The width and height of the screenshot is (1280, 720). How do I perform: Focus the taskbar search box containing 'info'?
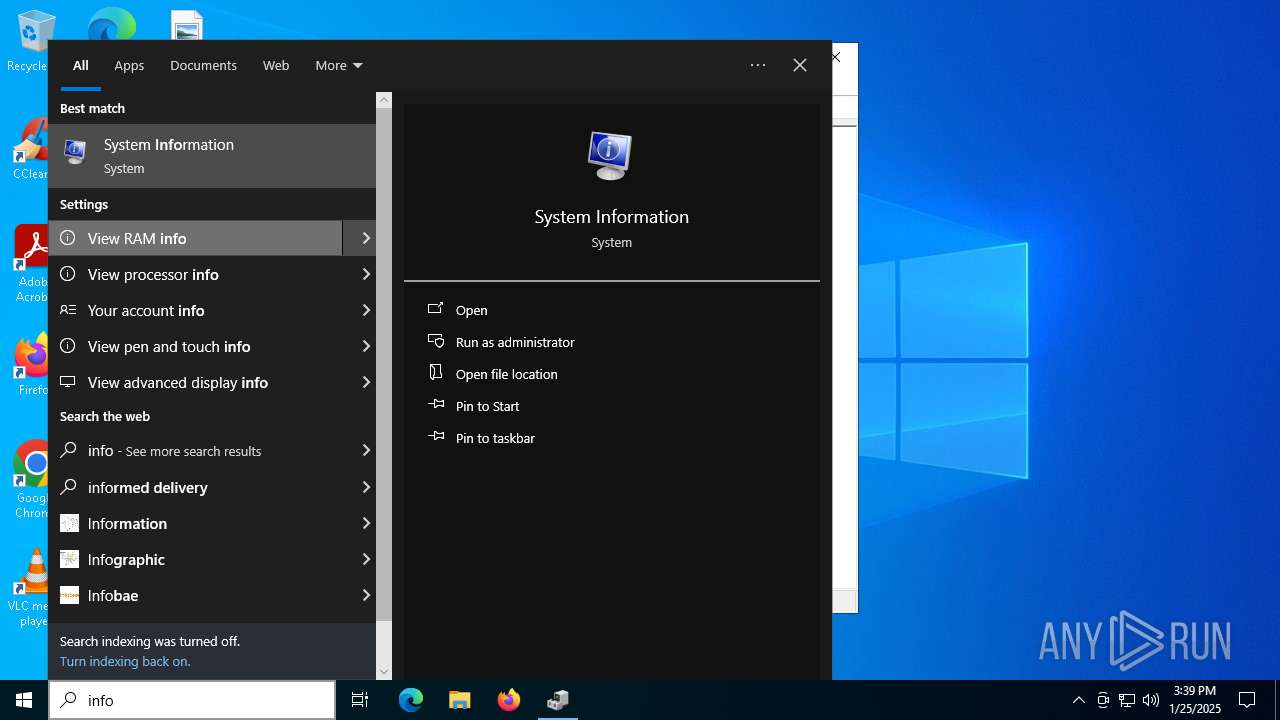[x=192, y=700]
